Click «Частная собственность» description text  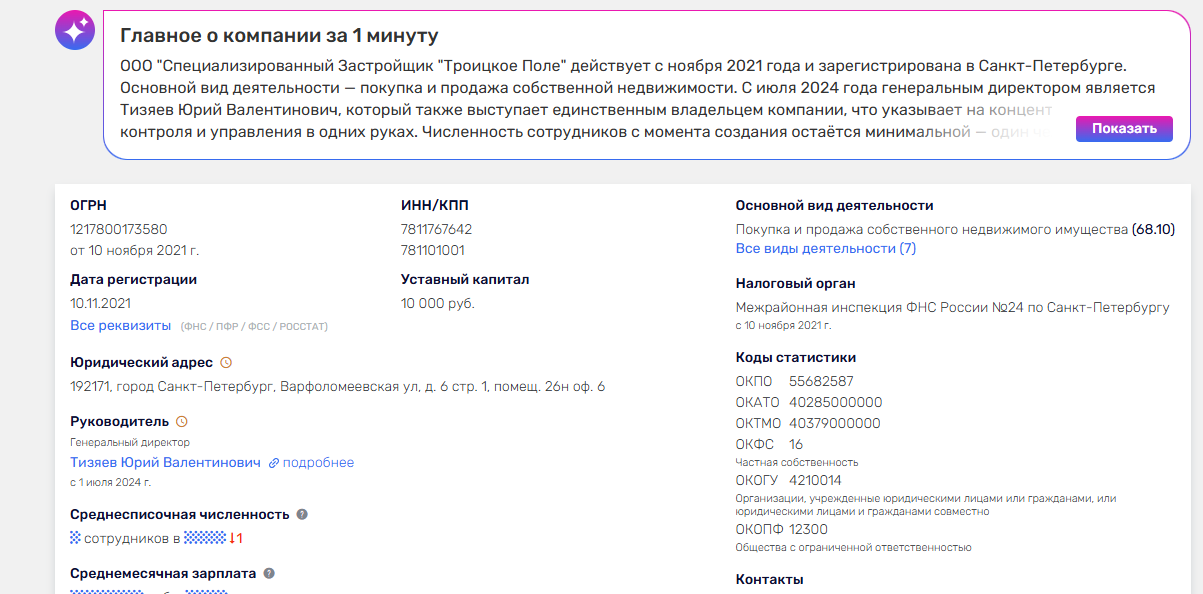tap(797, 462)
